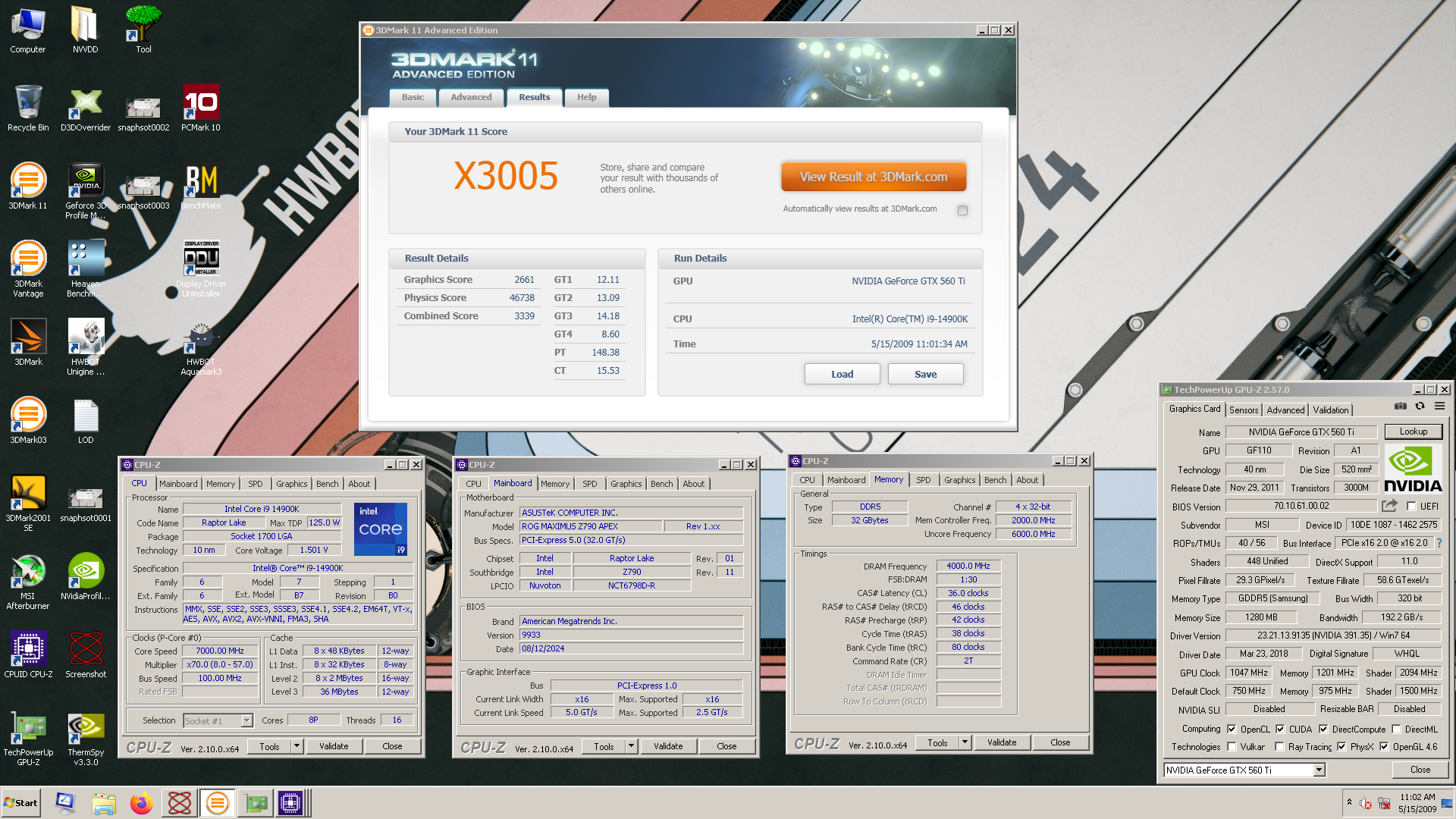Click Validate in CPU-Z Mainboard window
This screenshot has height=819, width=1456.
coord(668,746)
